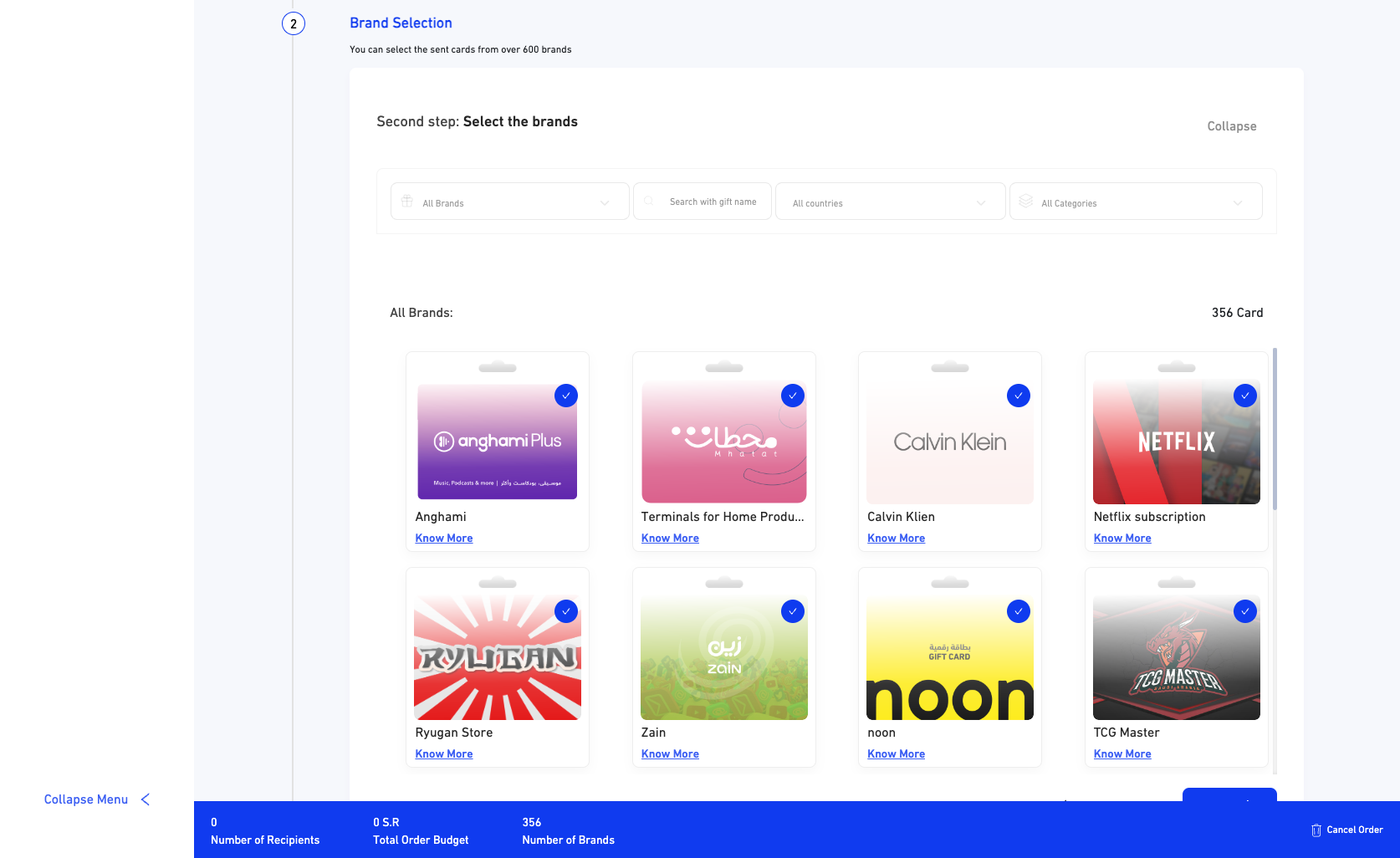The height and width of the screenshot is (858, 1400).
Task: Deselect the Anghami card checkmark
Action: [x=566, y=396]
